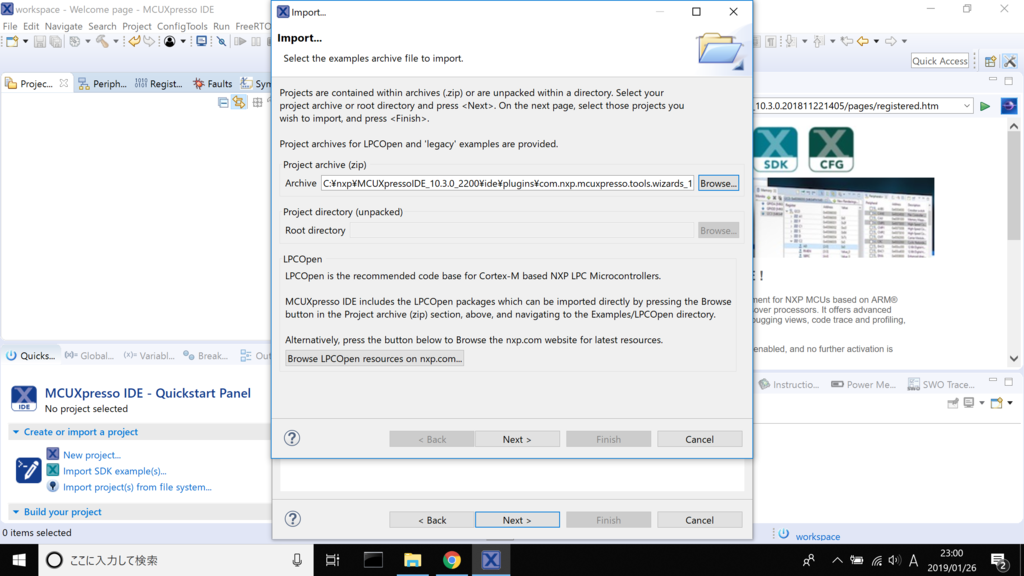Click the New project X icon
This screenshot has width=1024, height=576.
click(x=53, y=454)
